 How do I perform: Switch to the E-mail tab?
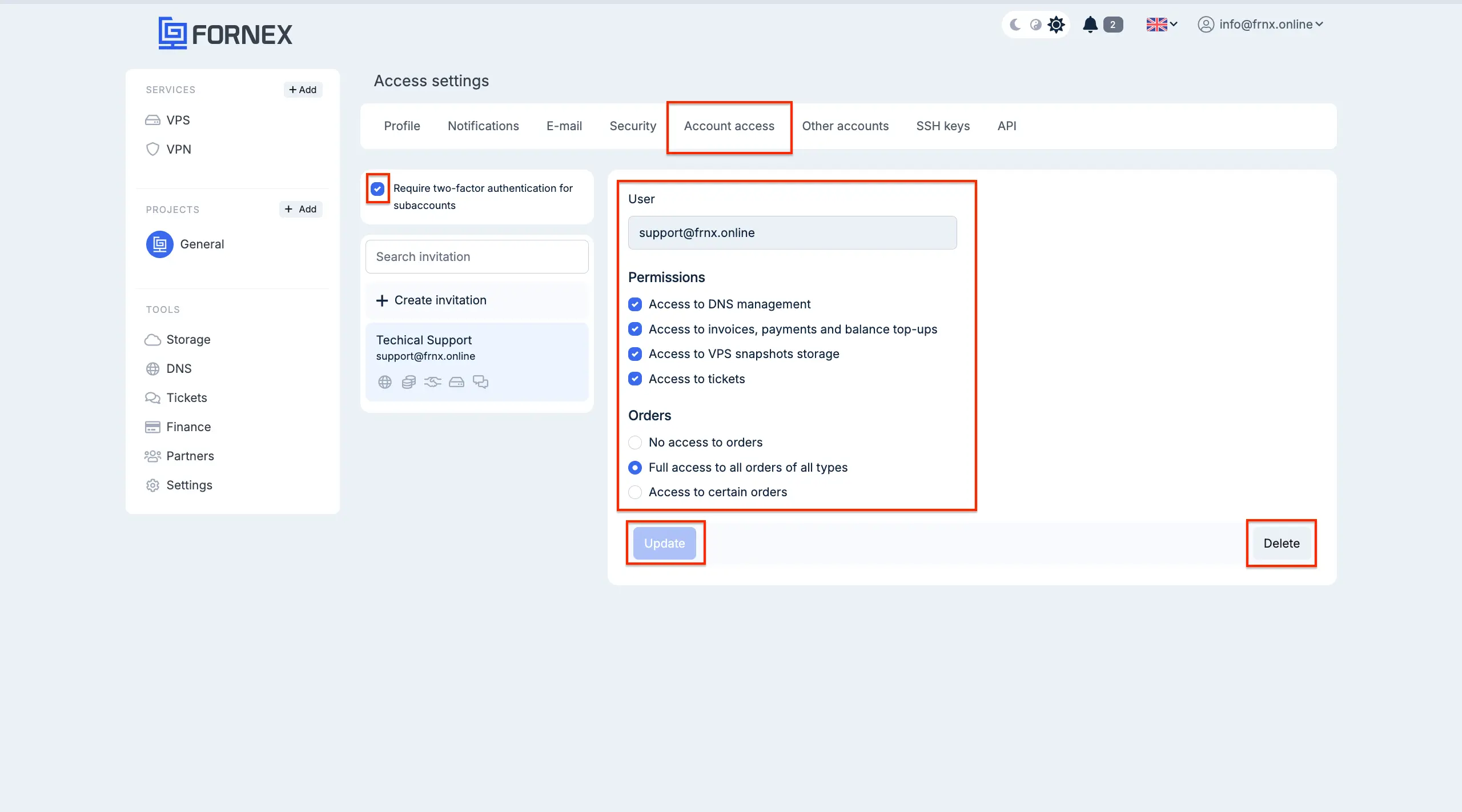(564, 126)
